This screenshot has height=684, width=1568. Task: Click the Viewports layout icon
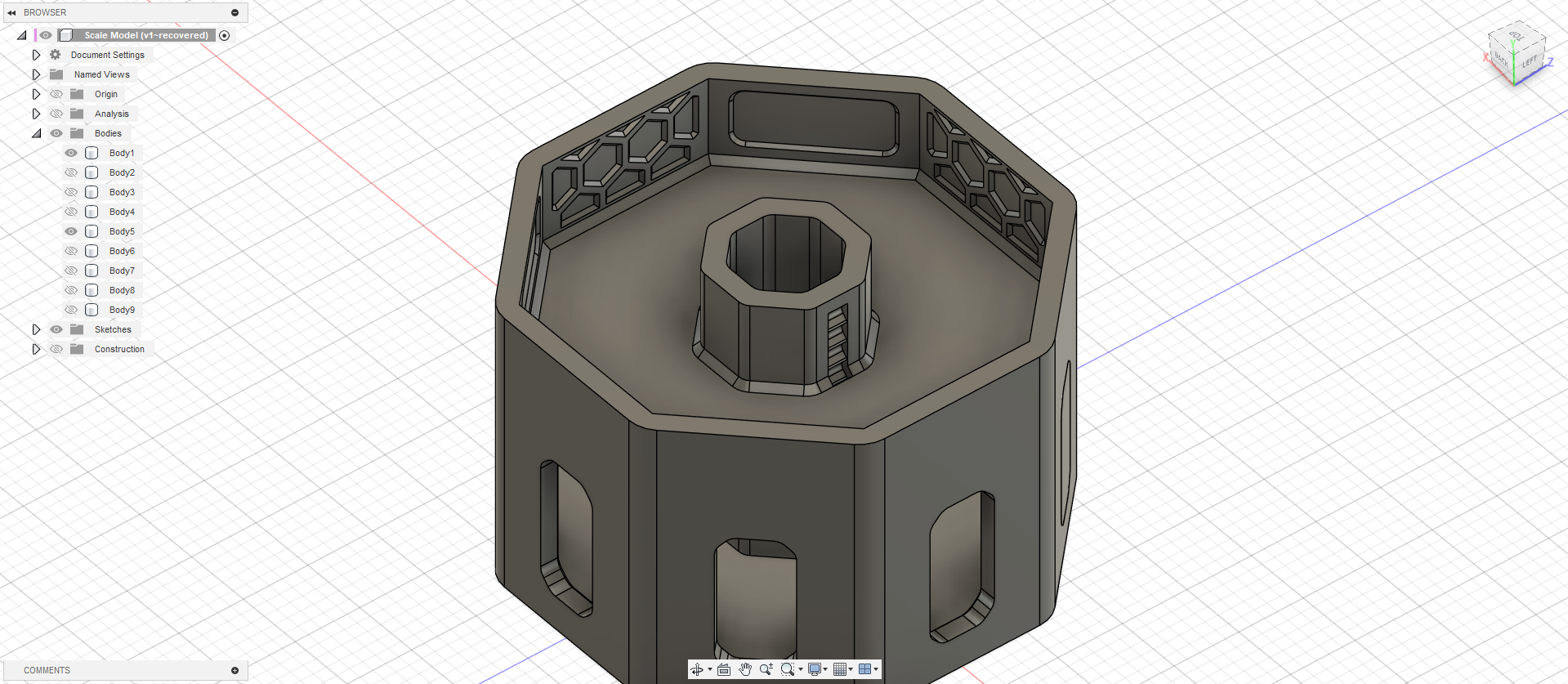[x=865, y=669]
